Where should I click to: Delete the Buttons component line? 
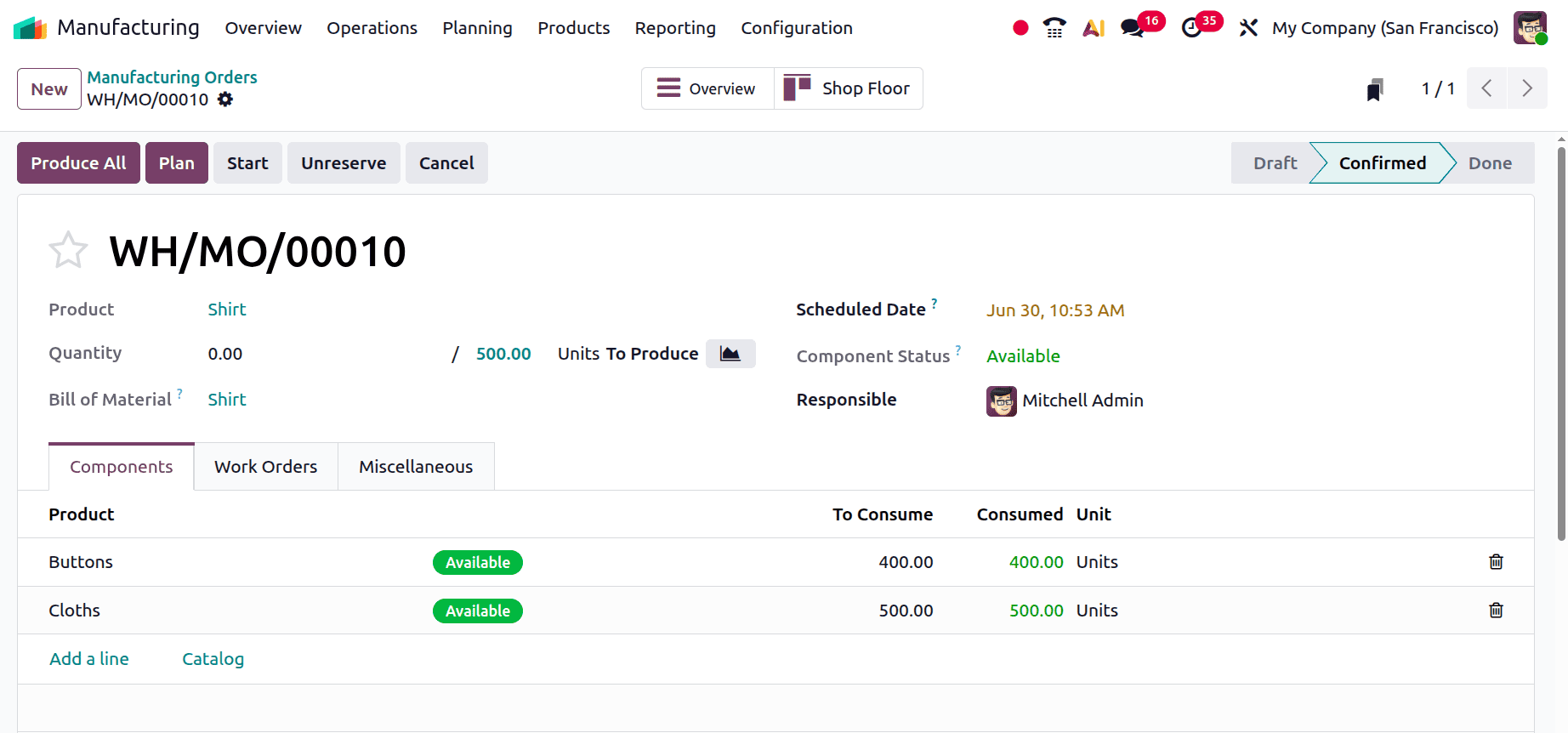pyautogui.click(x=1497, y=561)
